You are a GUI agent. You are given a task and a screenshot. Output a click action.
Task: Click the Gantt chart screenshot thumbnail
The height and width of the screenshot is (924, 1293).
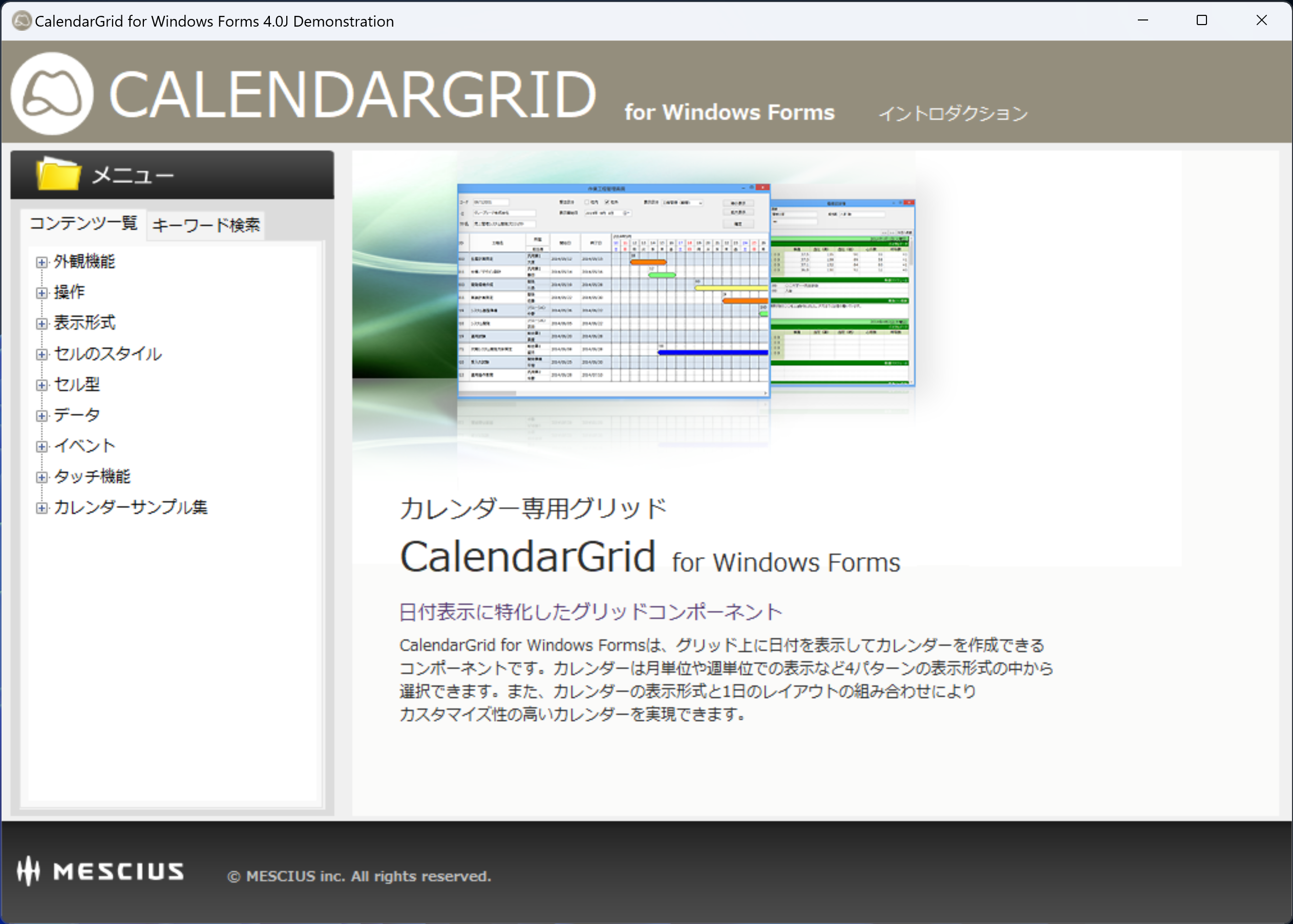pyautogui.click(x=613, y=291)
